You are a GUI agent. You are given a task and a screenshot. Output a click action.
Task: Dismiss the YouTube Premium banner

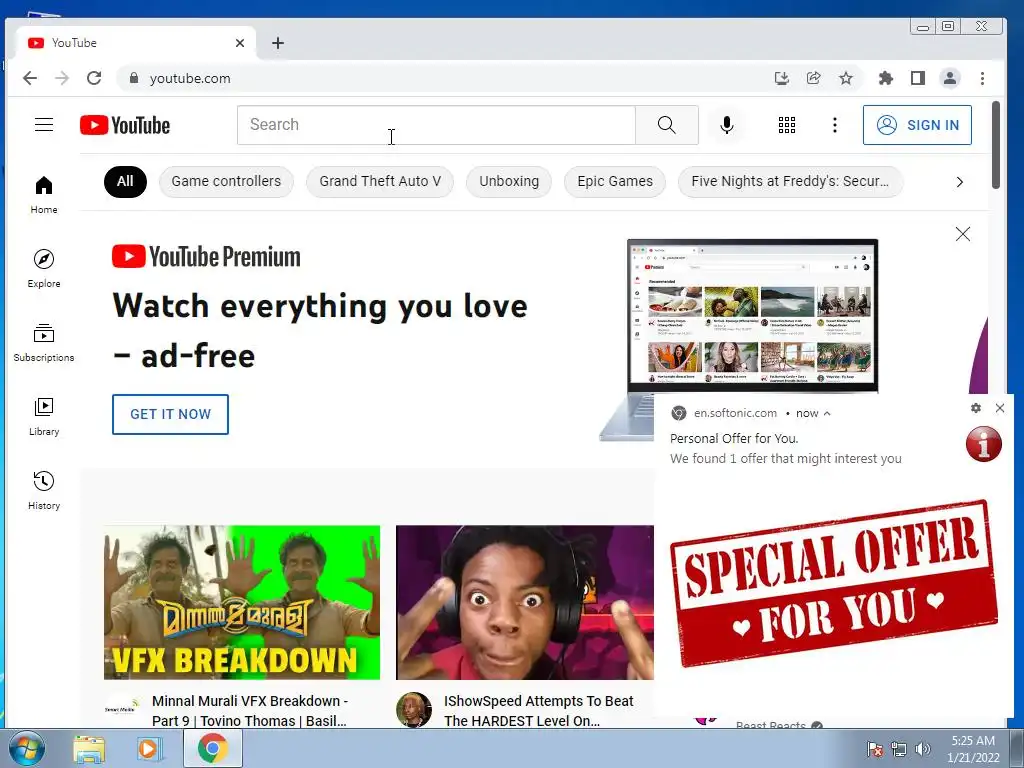tap(963, 234)
